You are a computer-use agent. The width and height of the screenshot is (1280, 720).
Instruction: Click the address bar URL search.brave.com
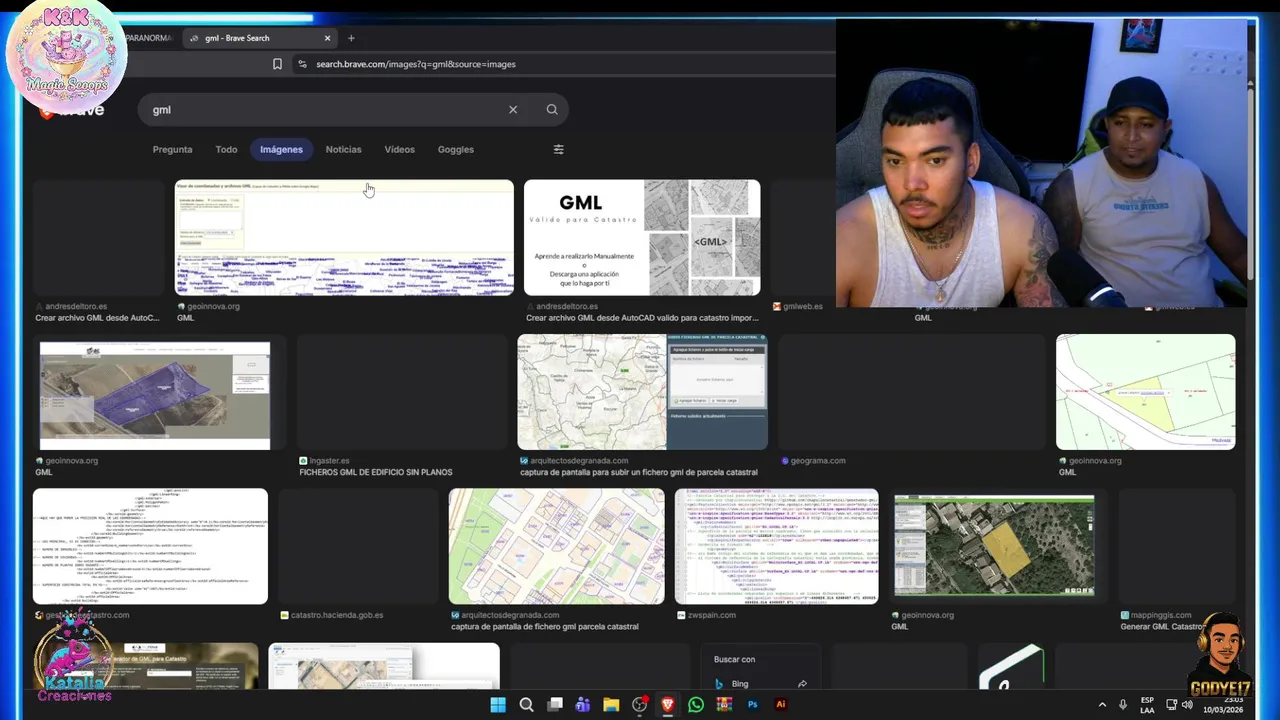click(x=416, y=64)
